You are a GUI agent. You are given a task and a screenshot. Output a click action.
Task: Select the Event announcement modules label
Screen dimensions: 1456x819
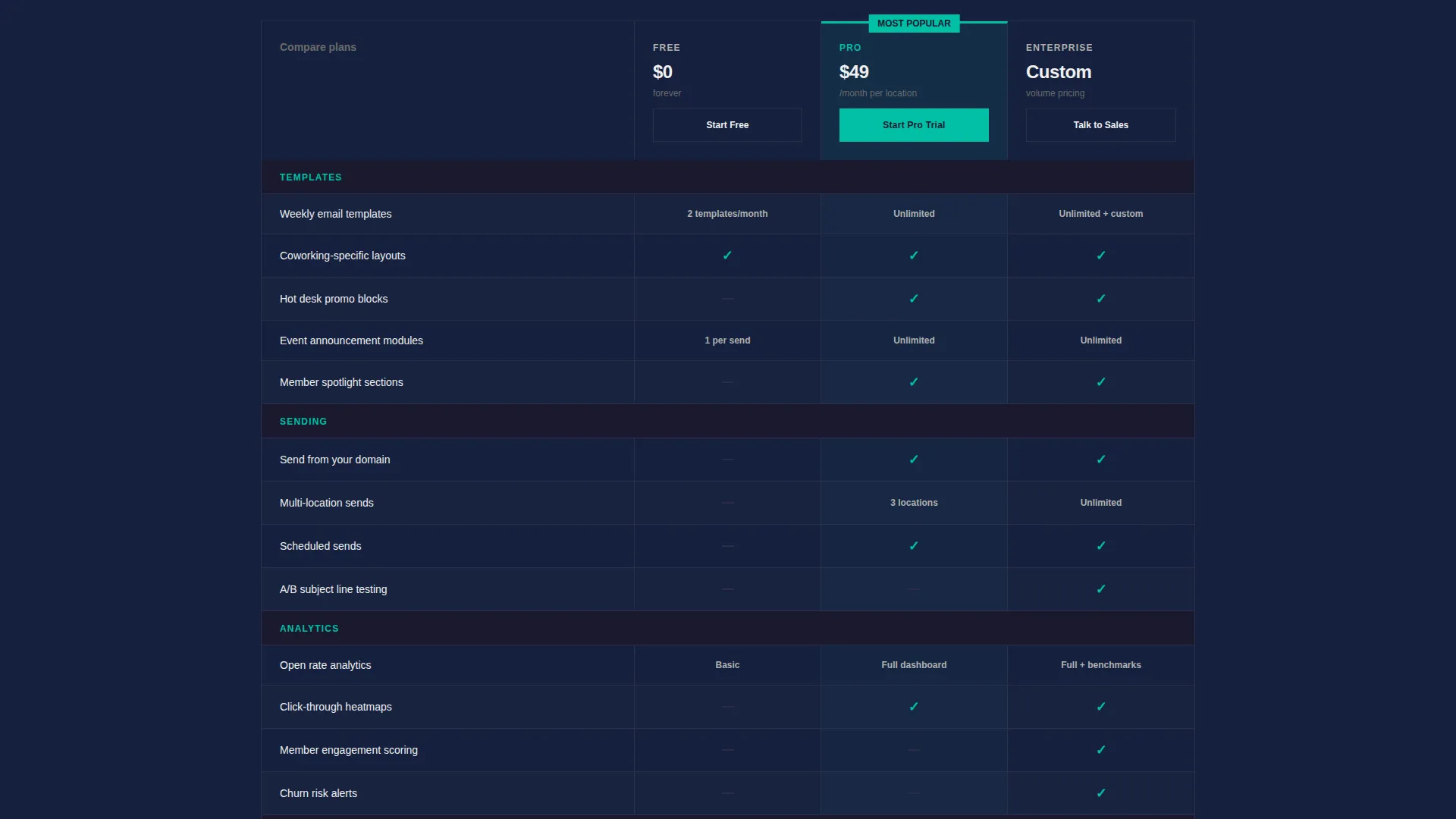point(351,340)
